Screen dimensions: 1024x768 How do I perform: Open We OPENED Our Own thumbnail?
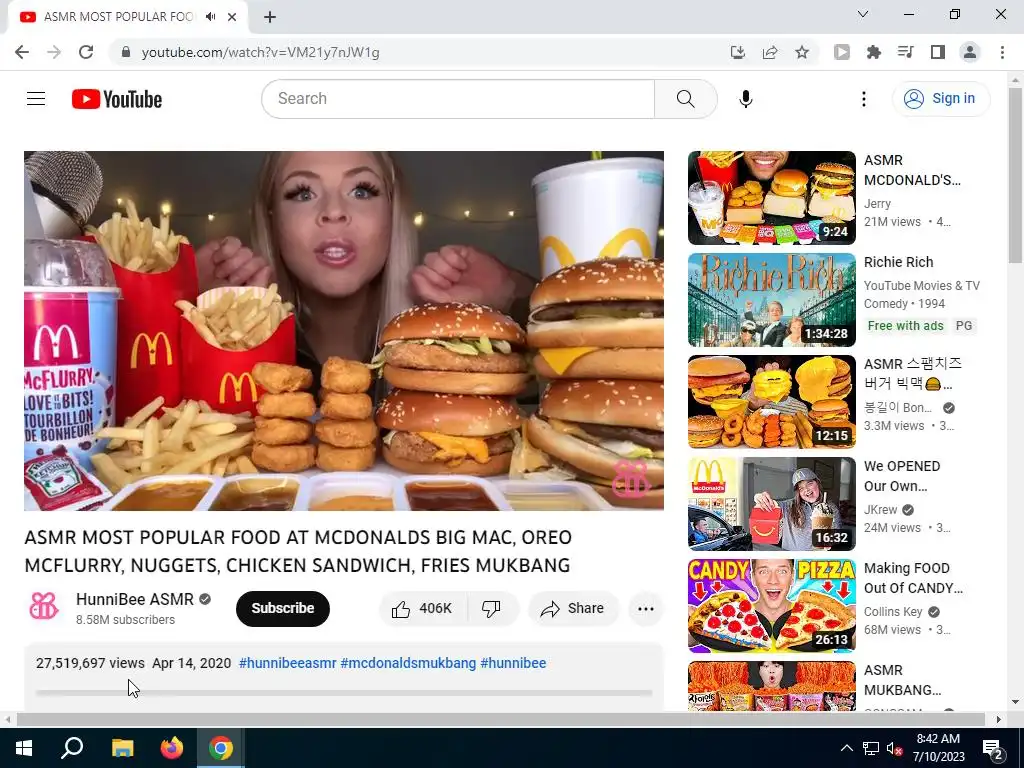click(x=771, y=504)
